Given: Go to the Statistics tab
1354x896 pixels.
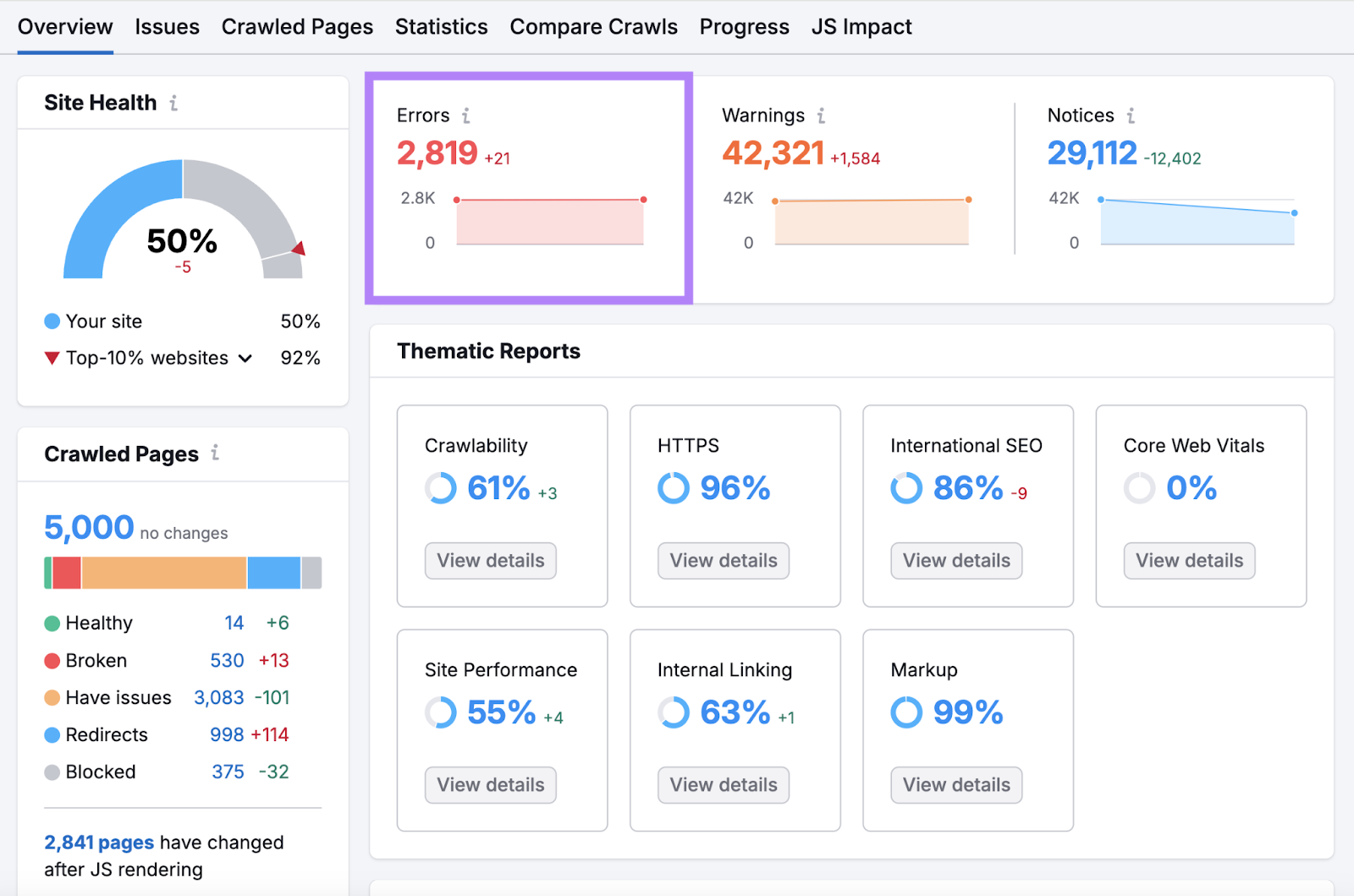Looking at the screenshot, I should click(441, 27).
